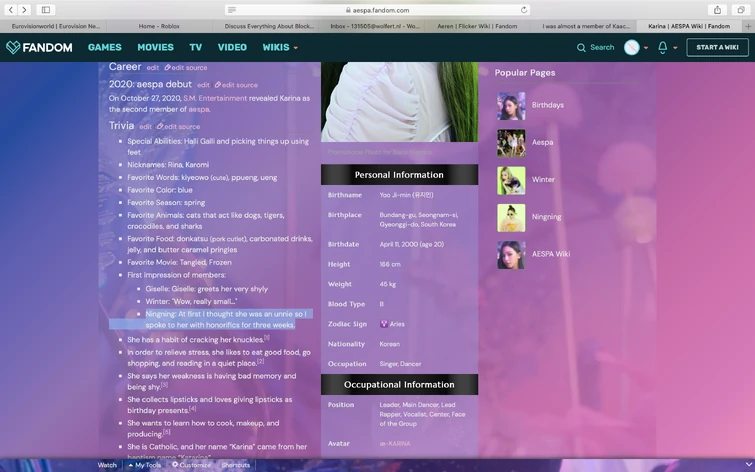Open the Aespa popular page thumbnail

tap(511, 143)
